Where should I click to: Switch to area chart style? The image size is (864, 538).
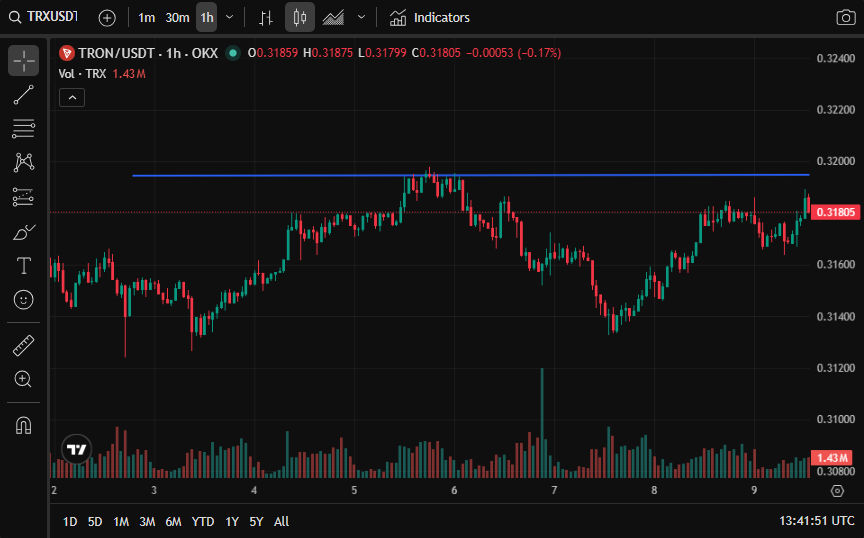coord(333,18)
